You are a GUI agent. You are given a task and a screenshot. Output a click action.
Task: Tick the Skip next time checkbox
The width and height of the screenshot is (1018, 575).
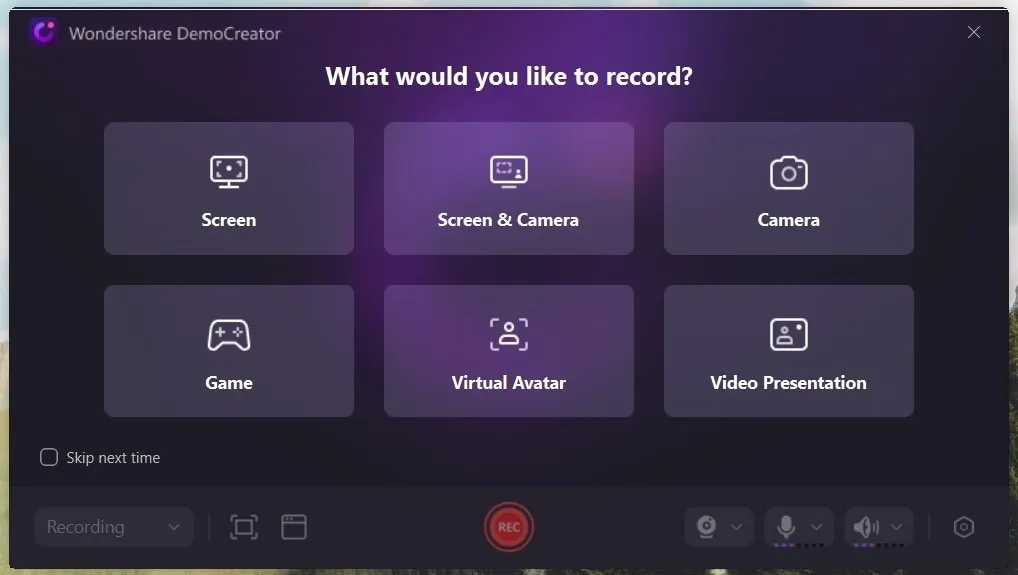[49, 458]
